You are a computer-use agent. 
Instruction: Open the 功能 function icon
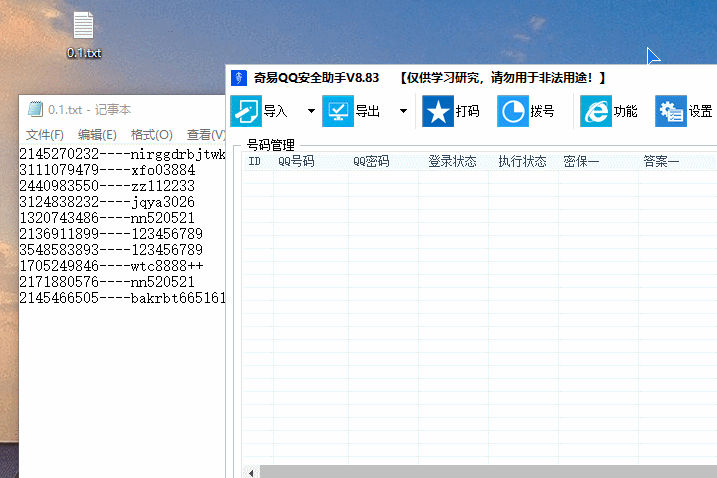596,111
